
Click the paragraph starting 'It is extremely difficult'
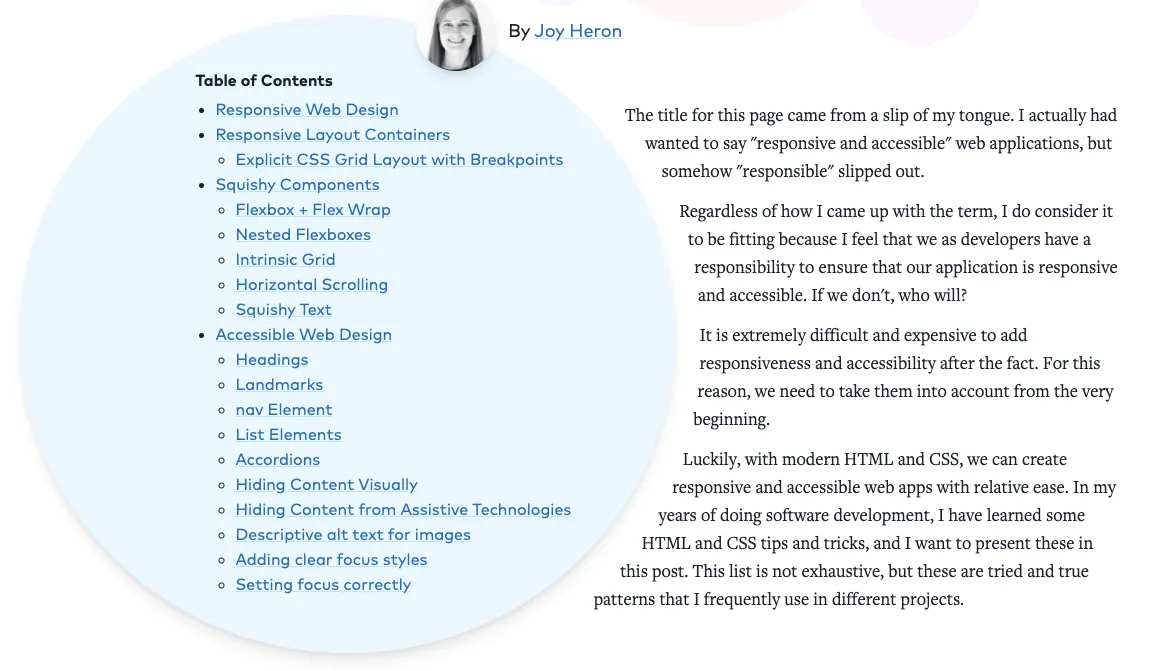click(x=904, y=377)
